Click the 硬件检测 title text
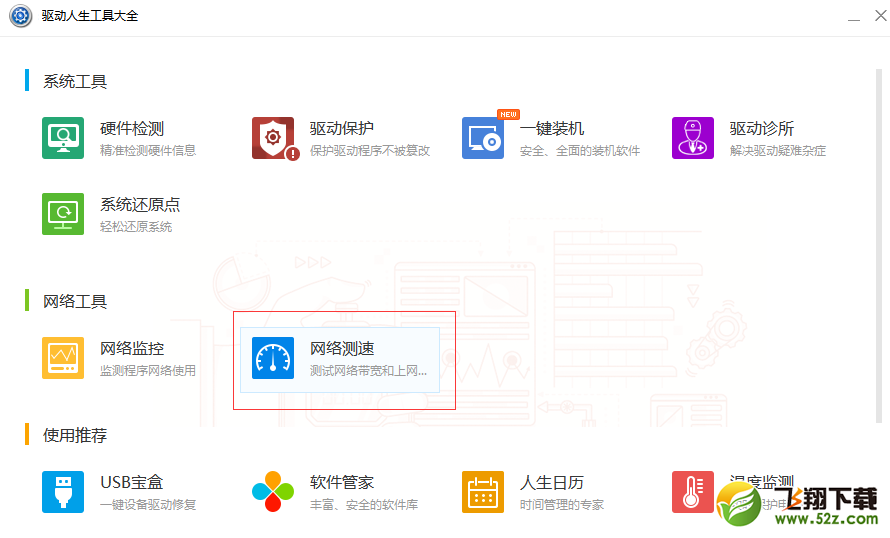 132,129
